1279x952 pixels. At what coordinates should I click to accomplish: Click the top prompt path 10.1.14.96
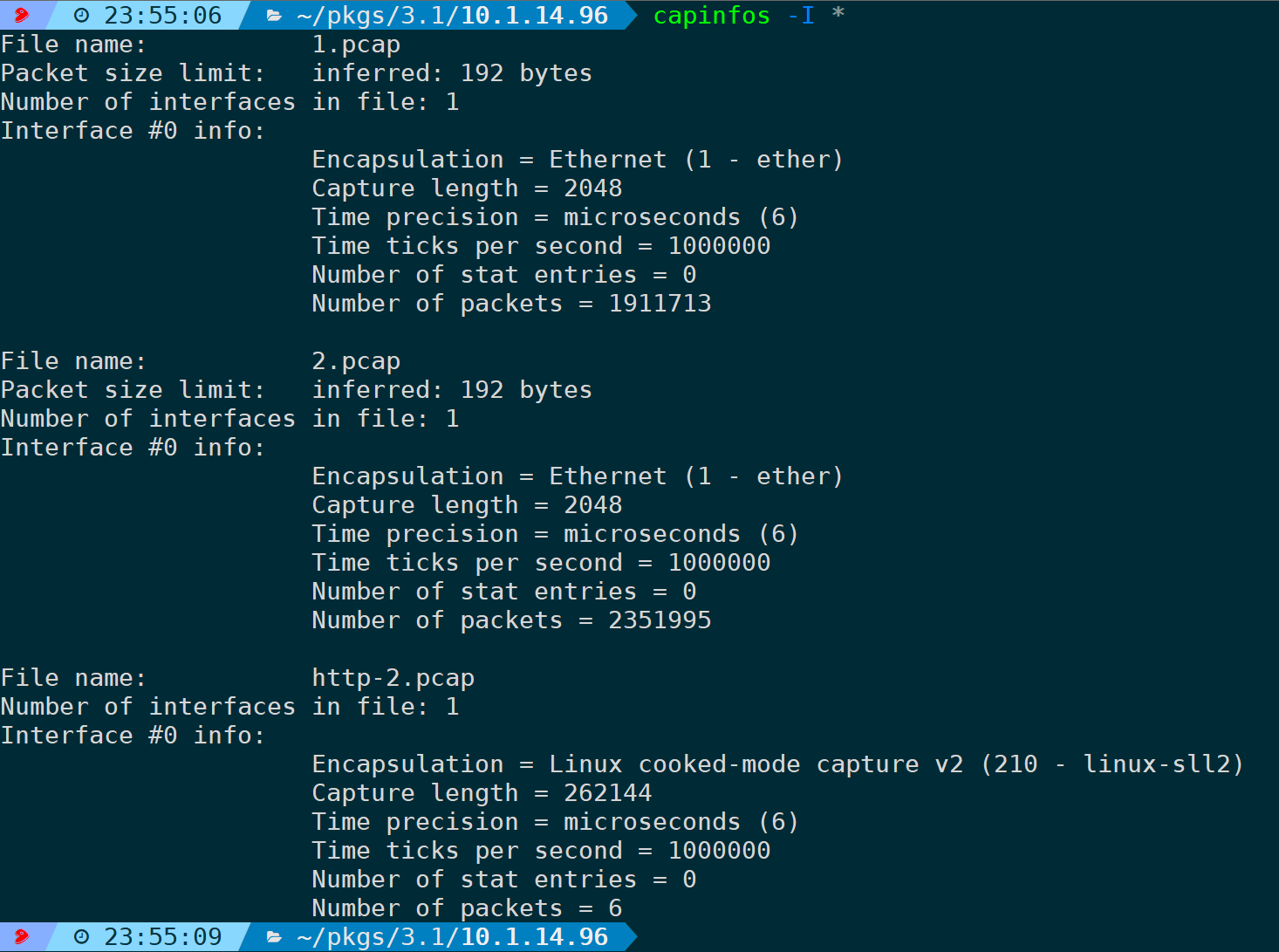534,16
